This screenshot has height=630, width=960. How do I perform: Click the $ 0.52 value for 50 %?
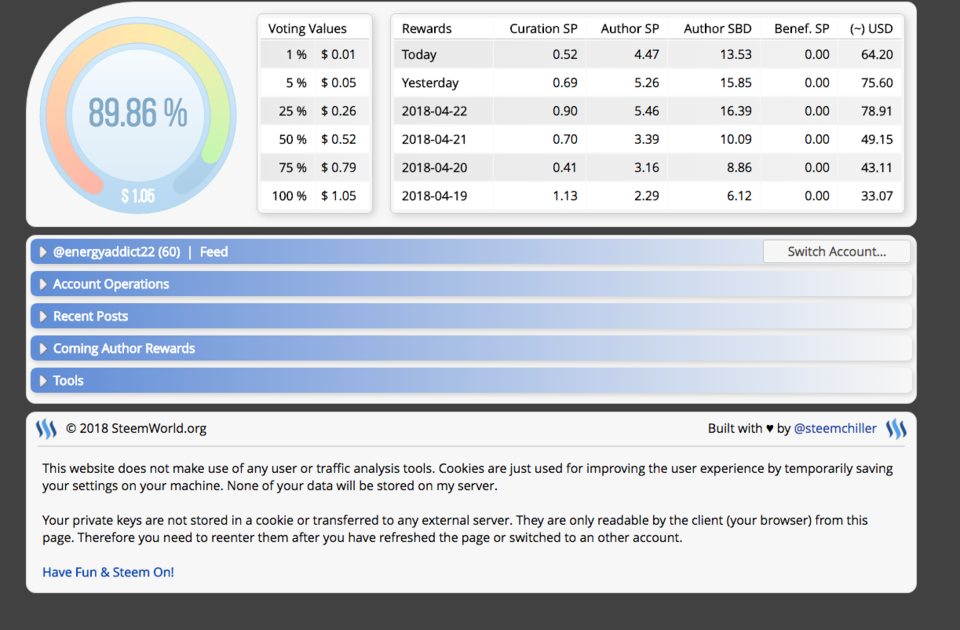(x=339, y=139)
